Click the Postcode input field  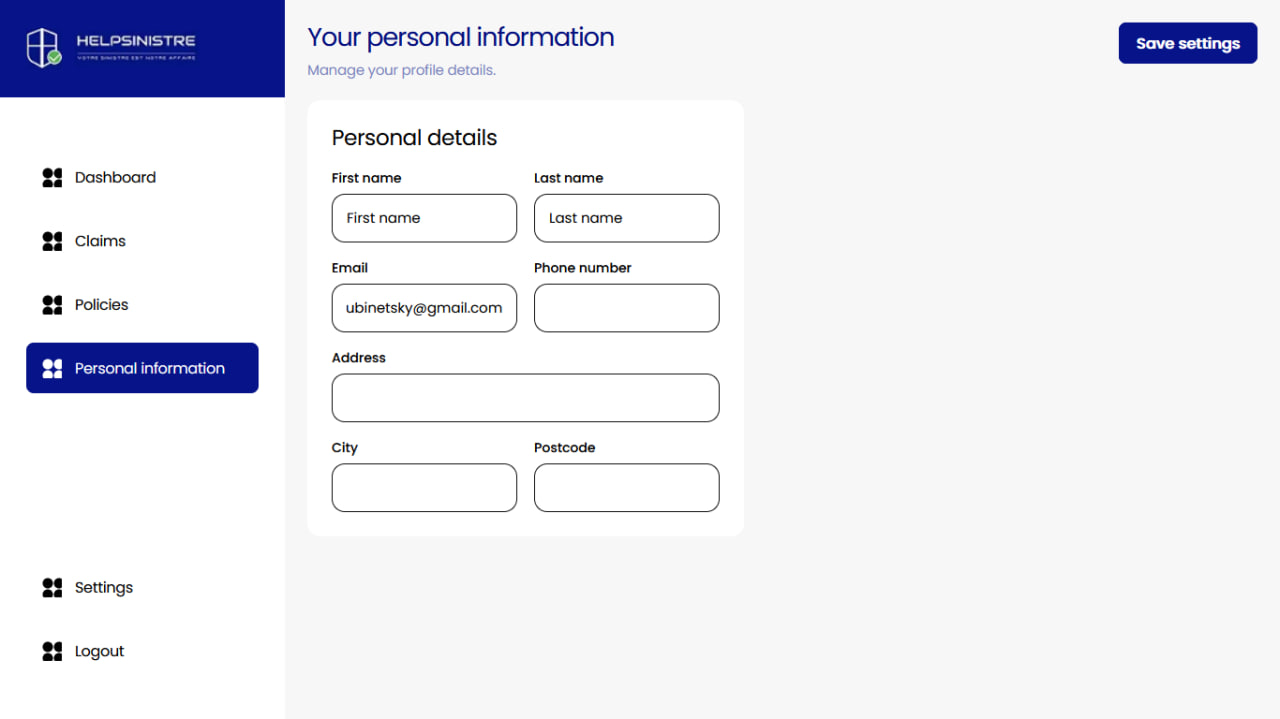[x=626, y=488]
